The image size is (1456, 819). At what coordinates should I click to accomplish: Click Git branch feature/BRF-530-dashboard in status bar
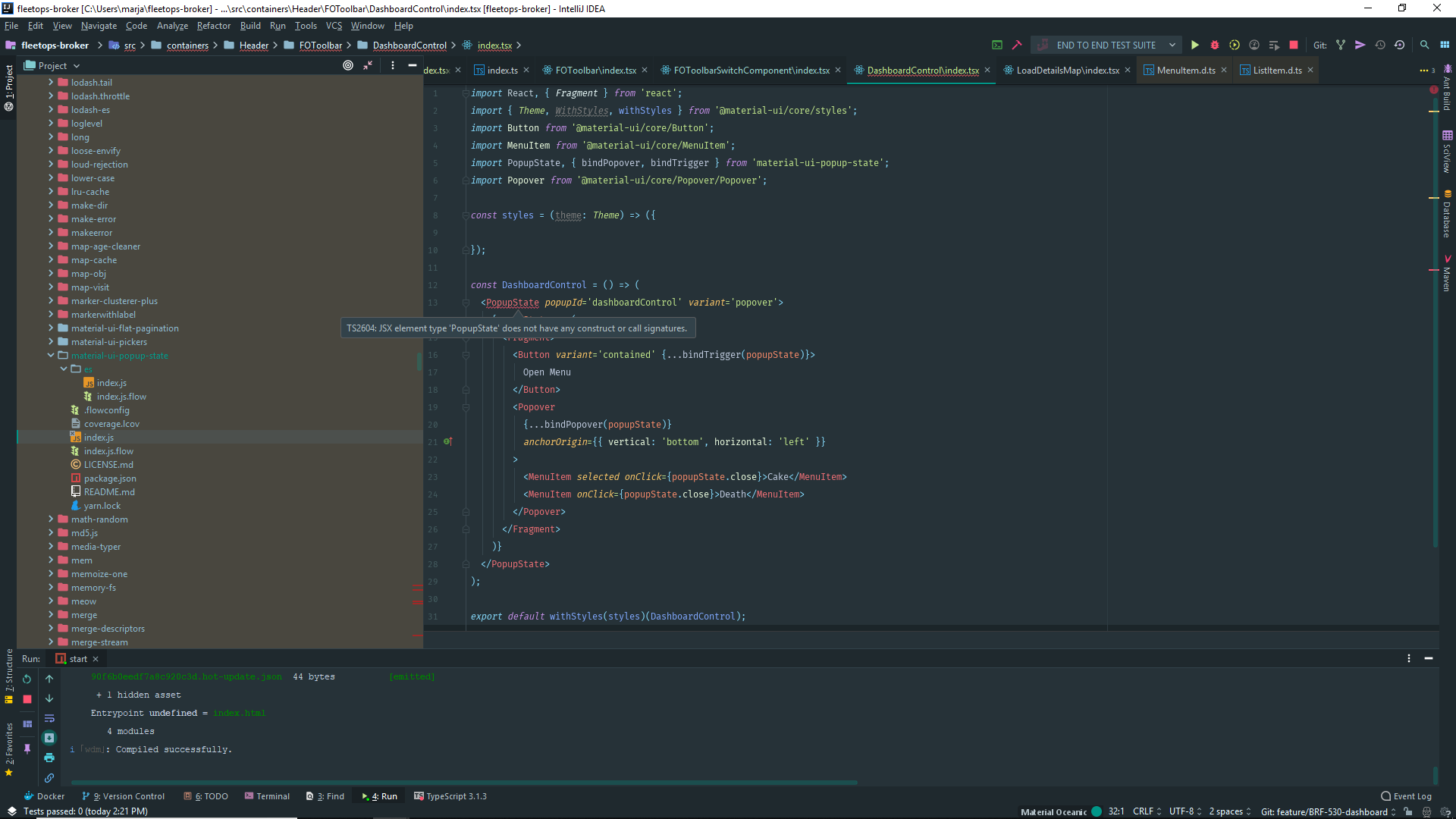[x=1324, y=811]
